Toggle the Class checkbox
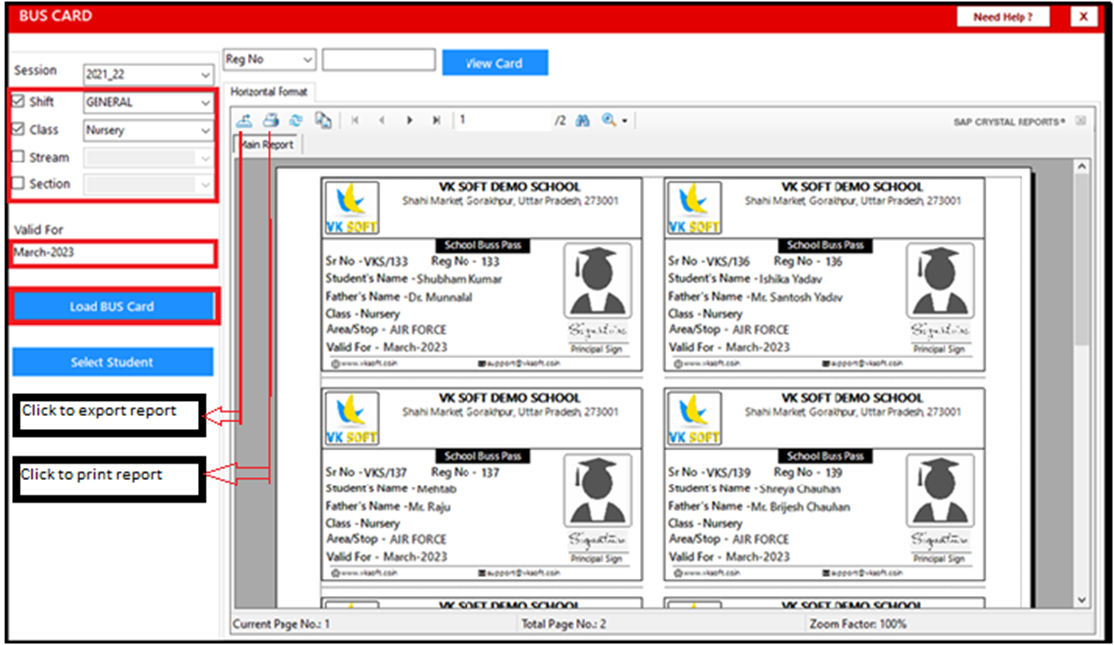Screen dimensions: 1114x645 (18, 129)
